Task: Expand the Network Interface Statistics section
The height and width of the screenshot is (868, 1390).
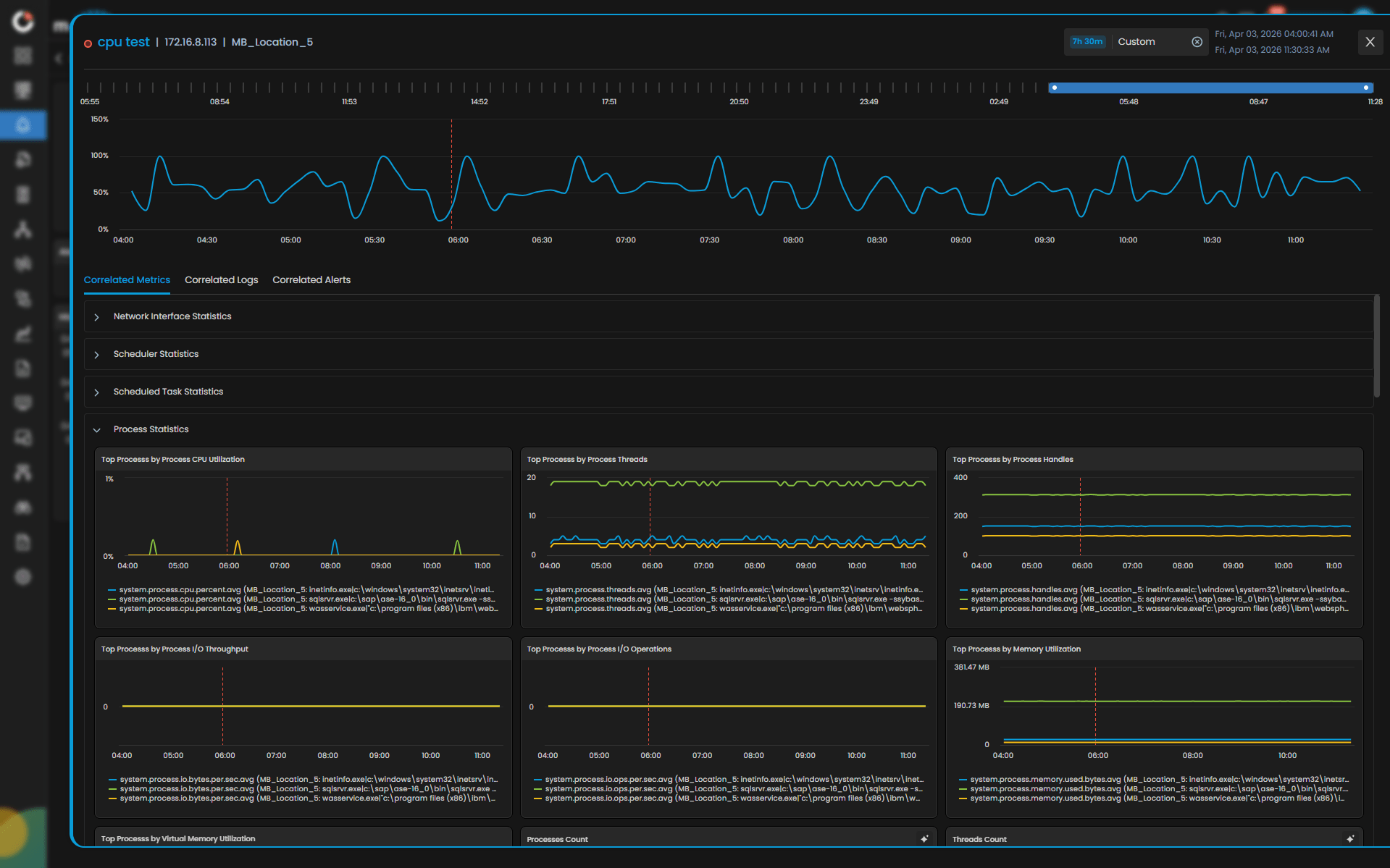Action: [96, 316]
